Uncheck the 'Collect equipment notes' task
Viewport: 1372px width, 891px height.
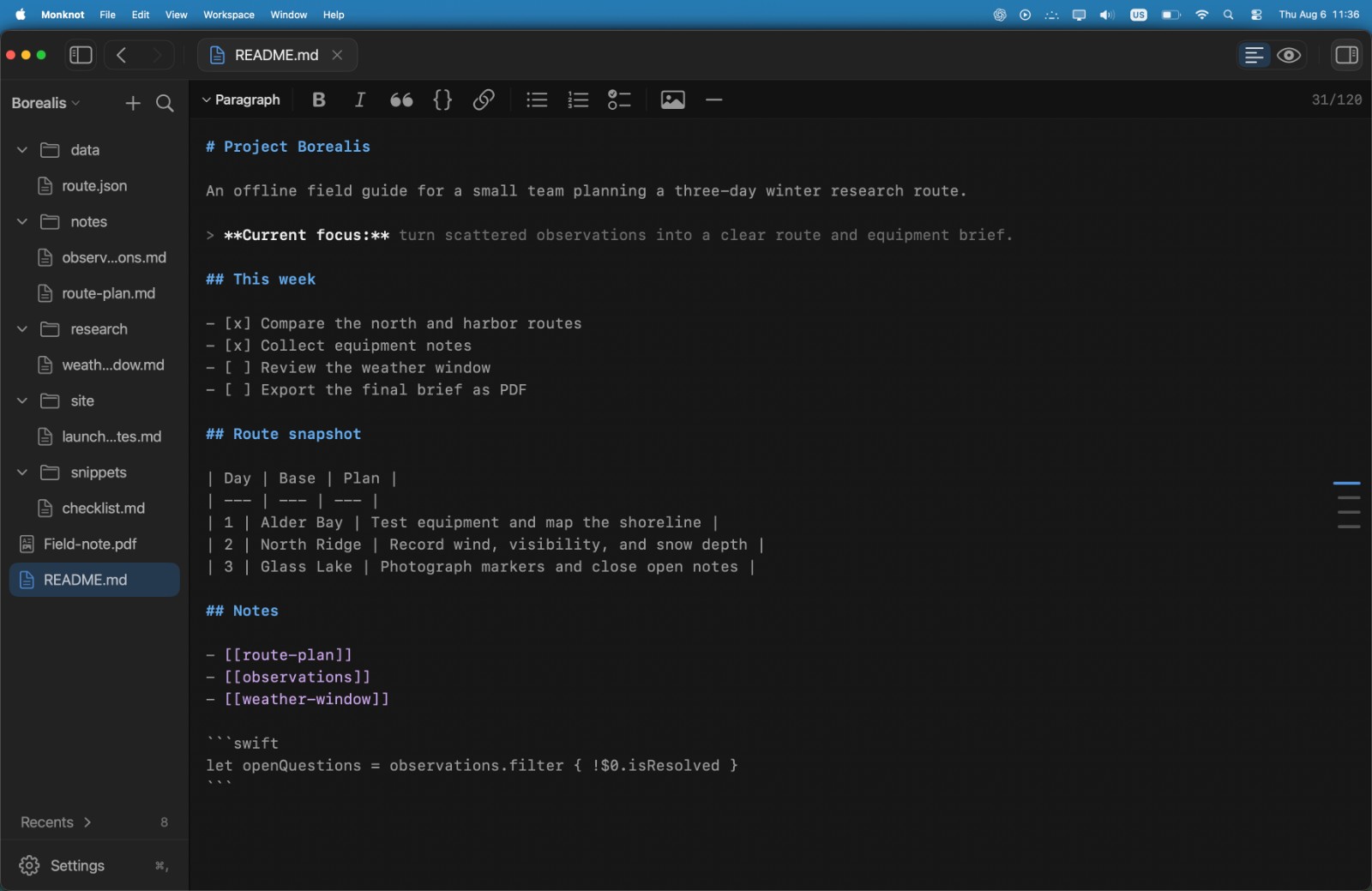click(238, 346)
